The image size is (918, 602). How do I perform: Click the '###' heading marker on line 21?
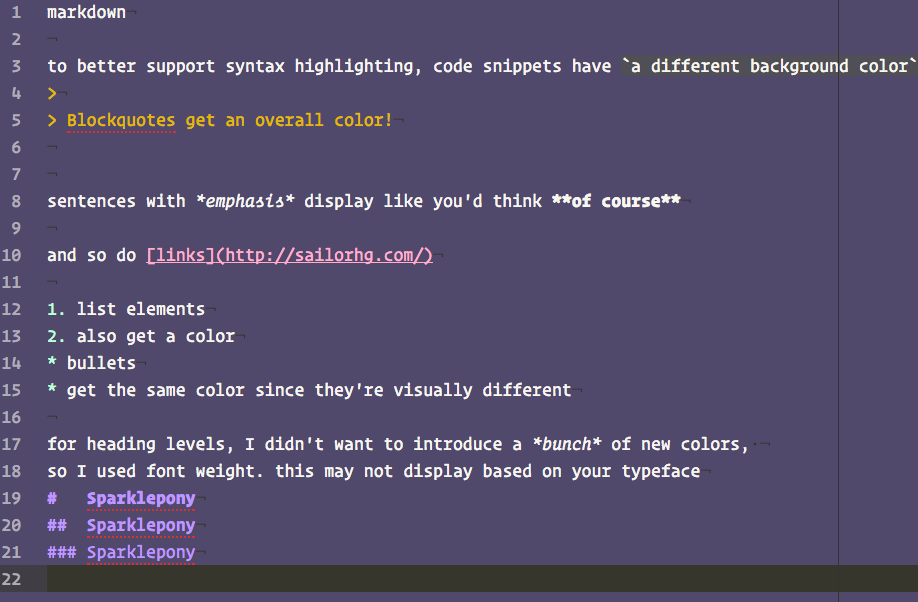coord(62,552)
